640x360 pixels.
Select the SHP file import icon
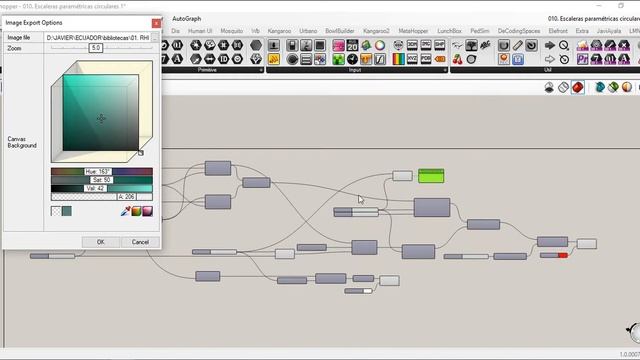[x=440, y=45]
